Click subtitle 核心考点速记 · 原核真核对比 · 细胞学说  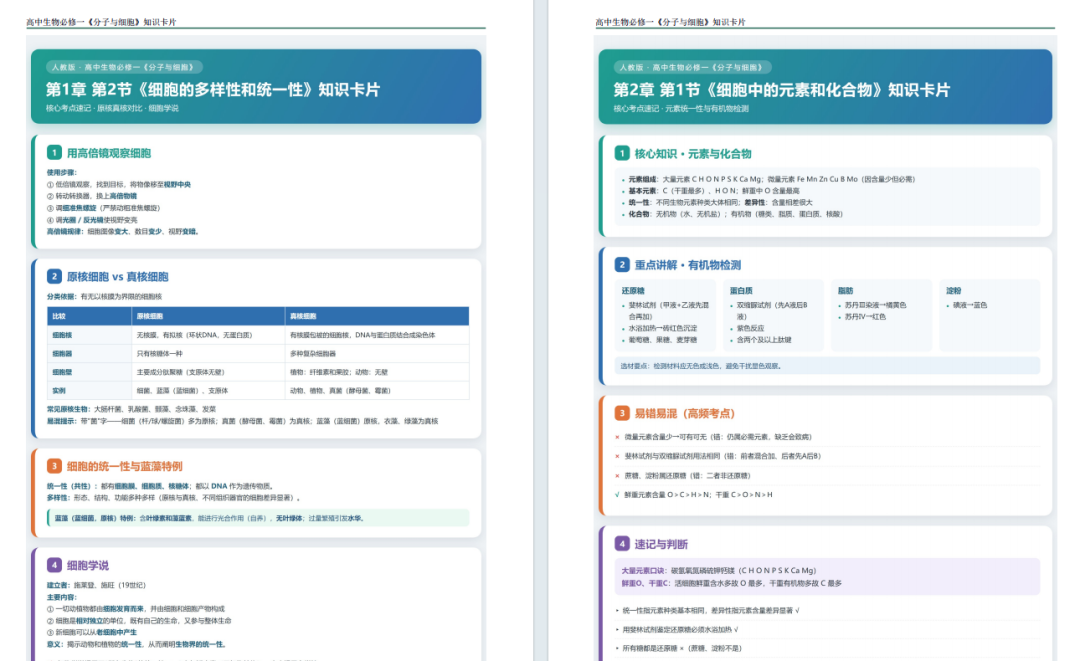click(112, 108)
